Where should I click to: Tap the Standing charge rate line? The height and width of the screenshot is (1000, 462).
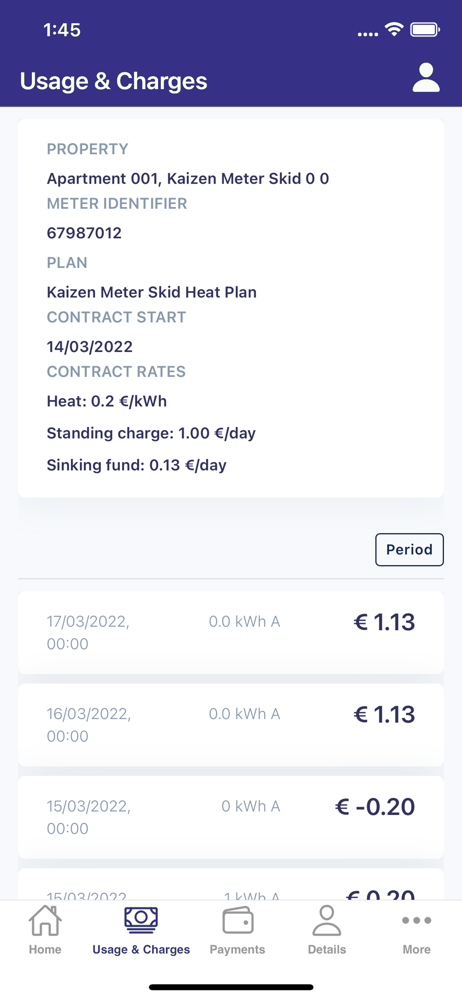[151, 434]
